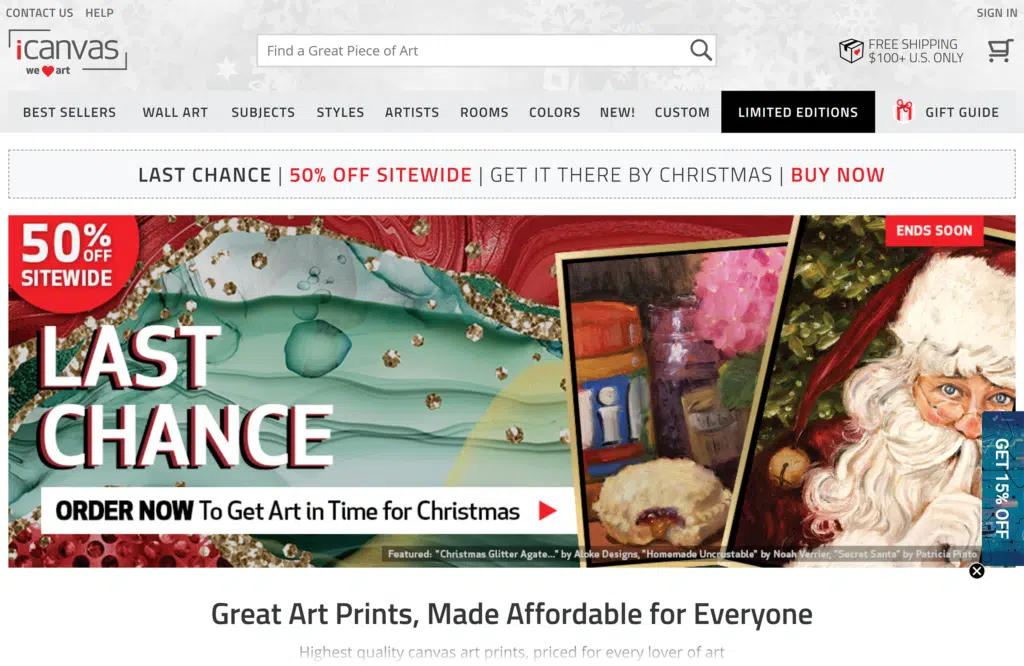Open the Get 15% Off side tab
Screen dimensions: 1024x666
pyautogui.click(x=1002, y=488)
